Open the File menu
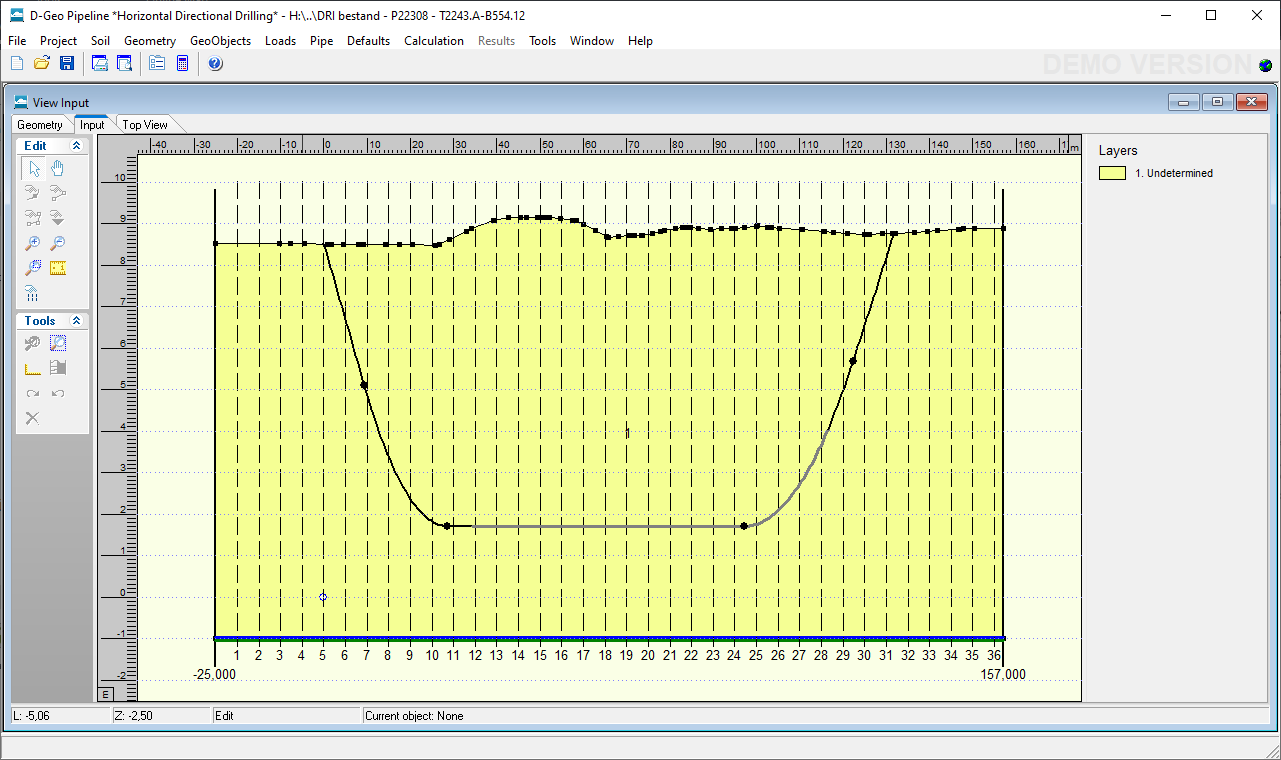This screenshot has width=1281, height=760. tap(17, 41)
